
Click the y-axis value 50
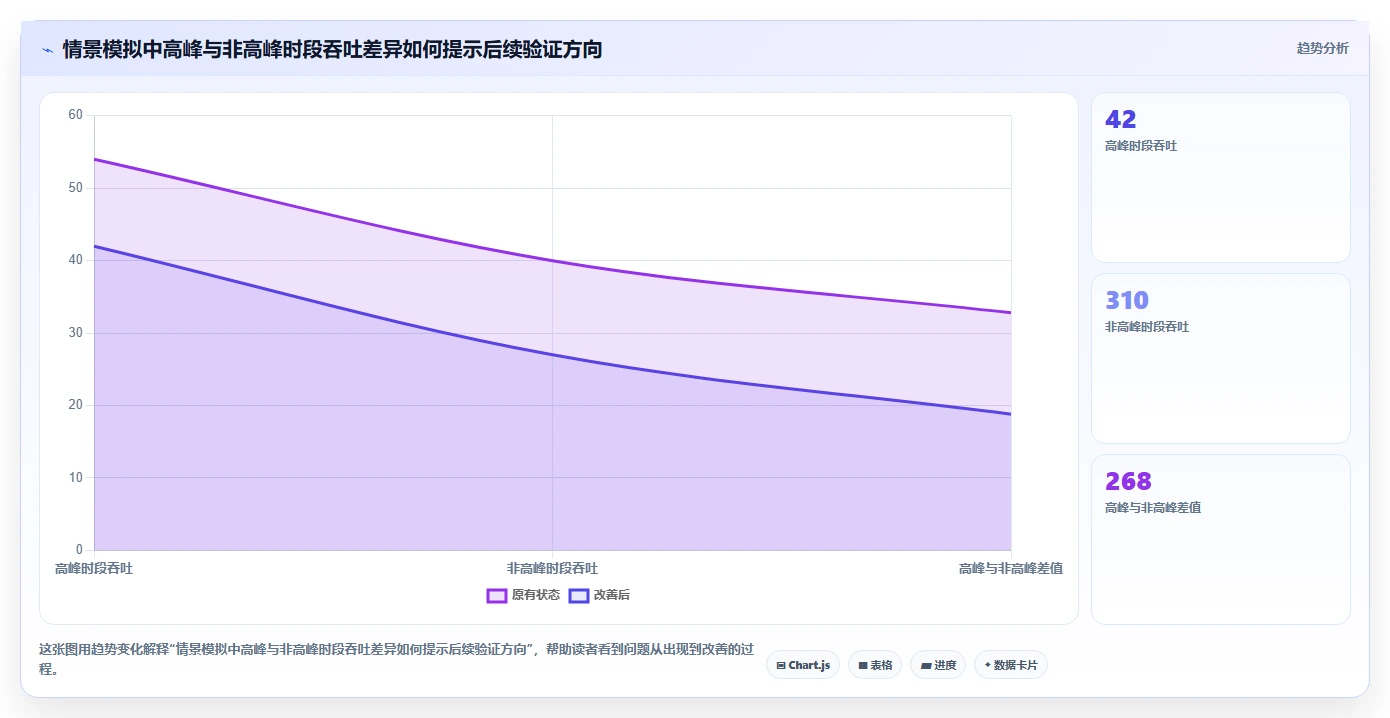tap(76, 188)
